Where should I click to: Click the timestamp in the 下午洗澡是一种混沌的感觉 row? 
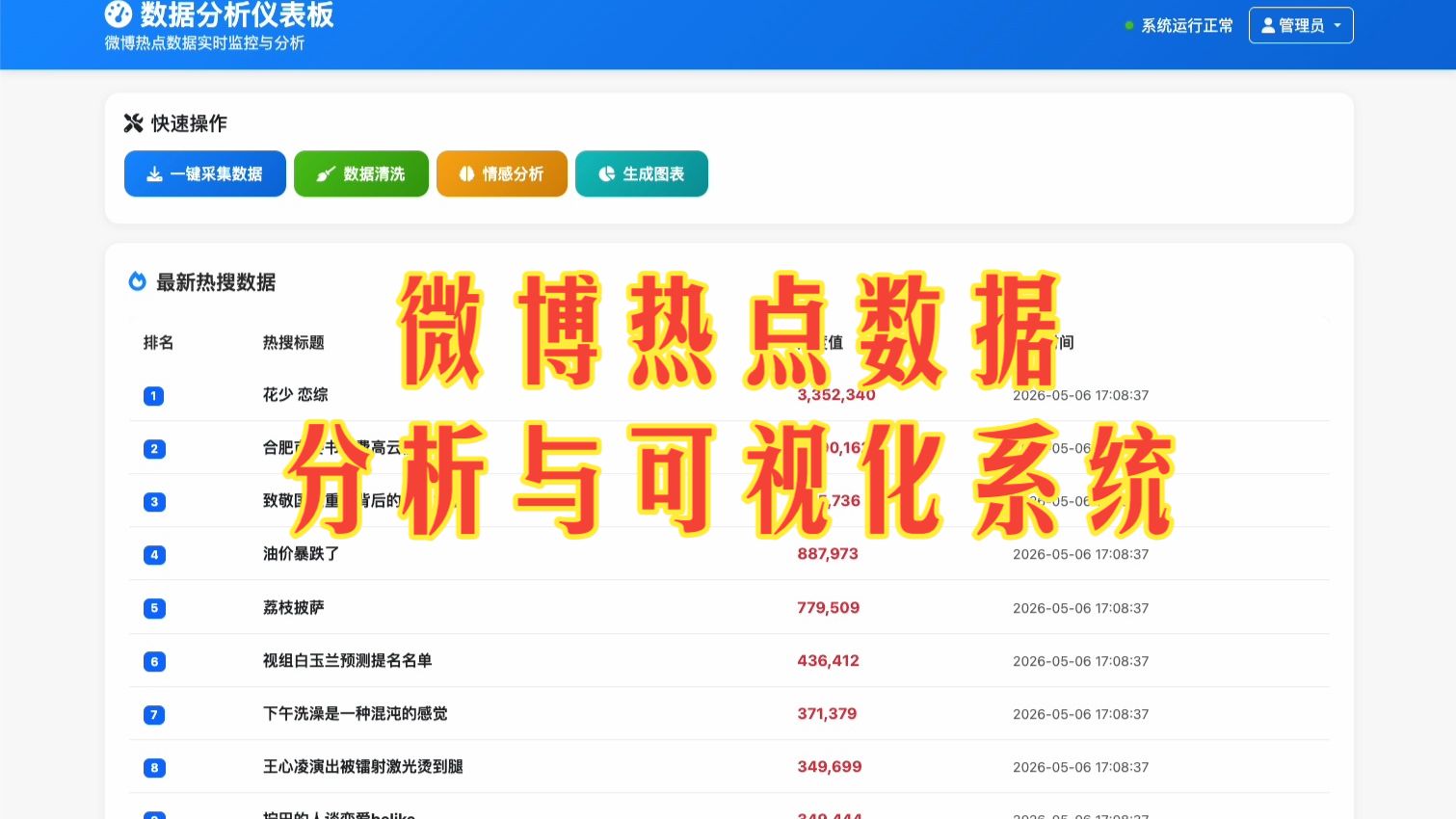1080,715
